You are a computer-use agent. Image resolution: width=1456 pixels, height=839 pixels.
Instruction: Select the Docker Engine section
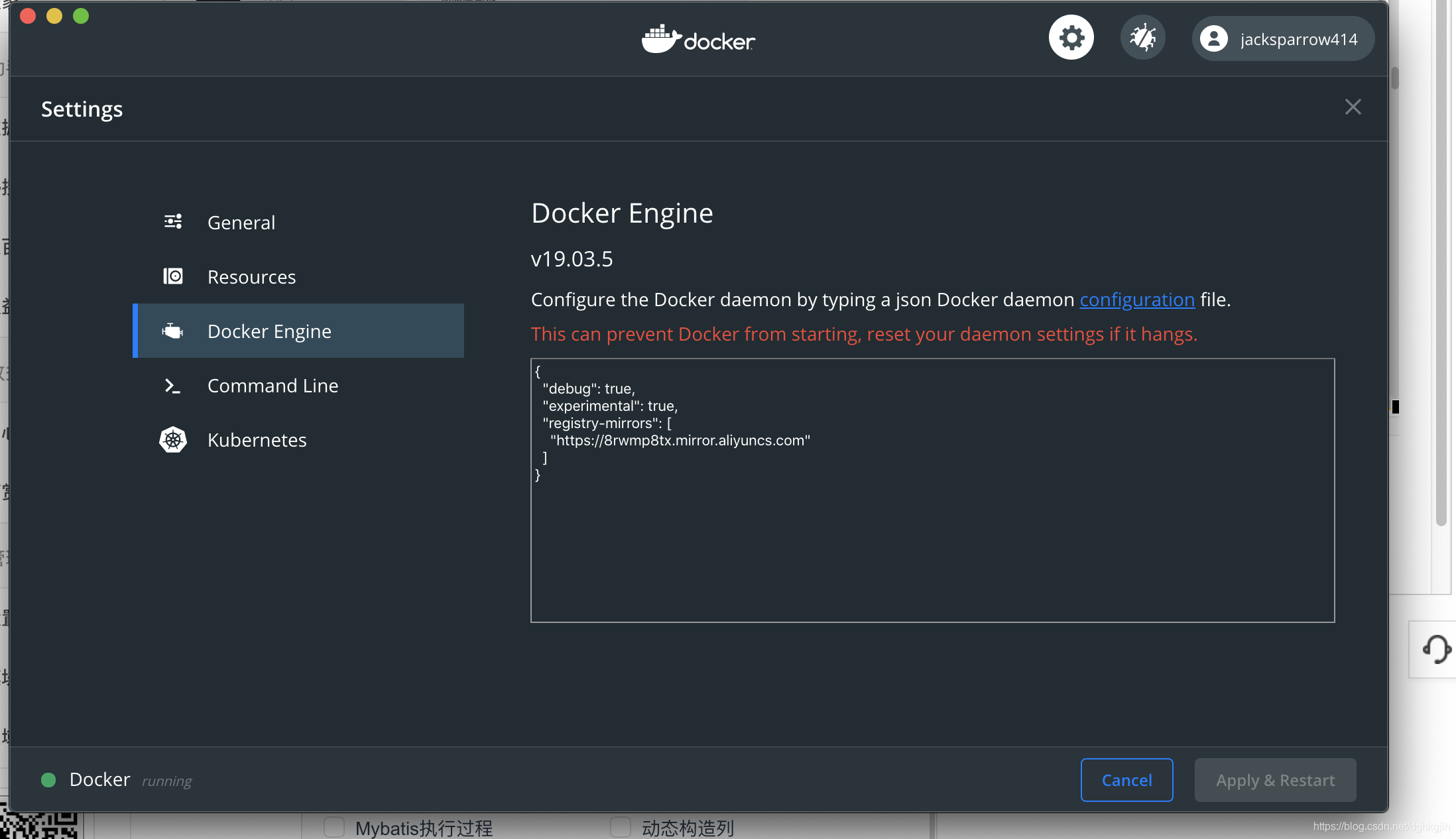coord(298,331)
